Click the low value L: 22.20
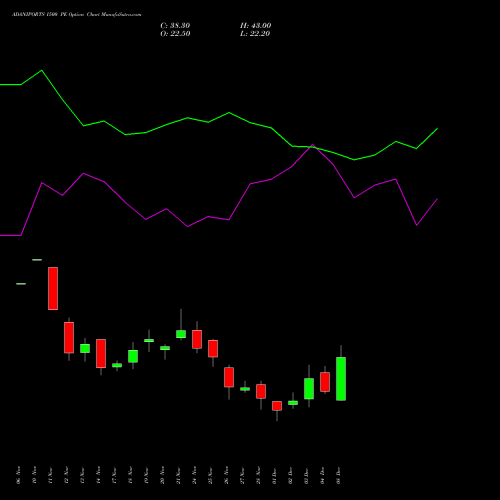 [x=255, y=34]
